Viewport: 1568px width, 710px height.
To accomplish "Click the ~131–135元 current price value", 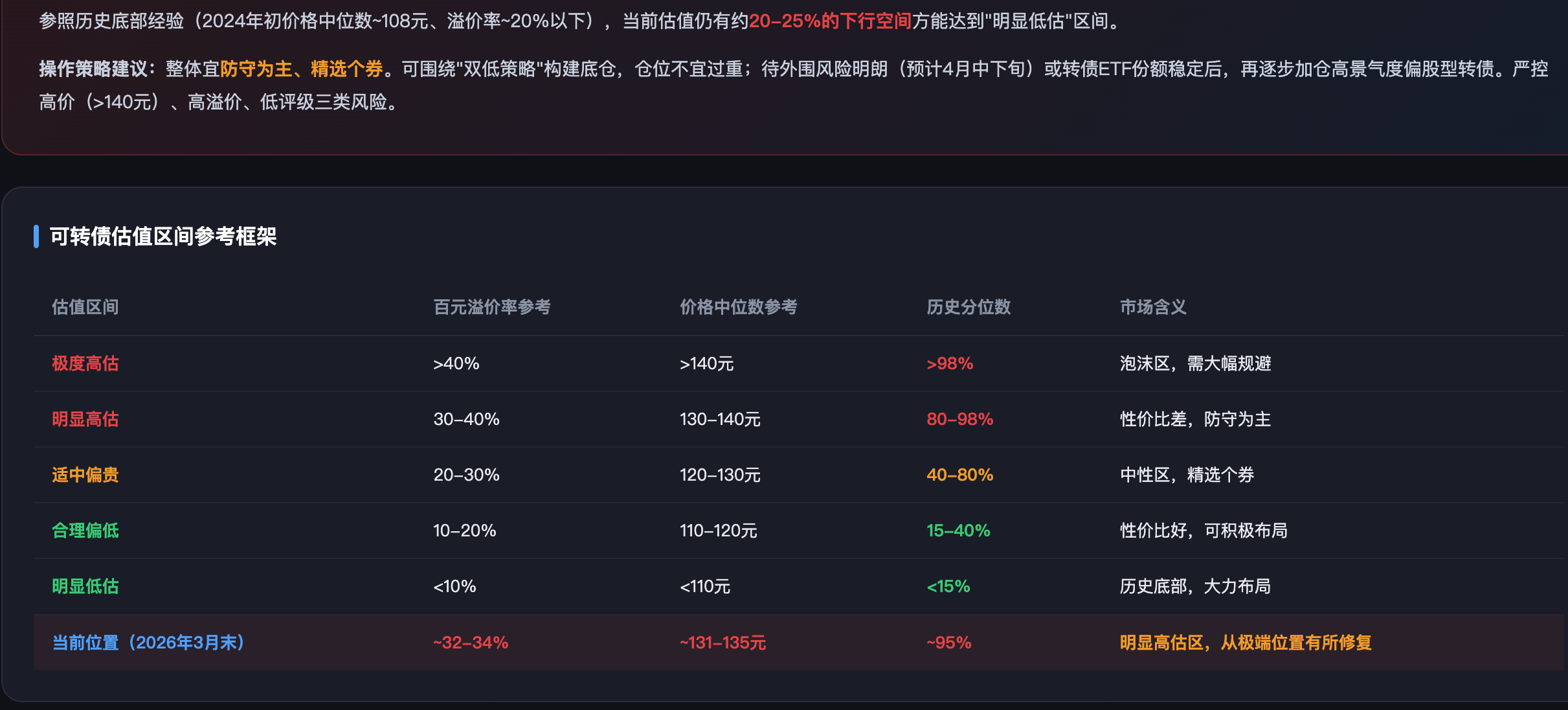I will coord(722,643).
